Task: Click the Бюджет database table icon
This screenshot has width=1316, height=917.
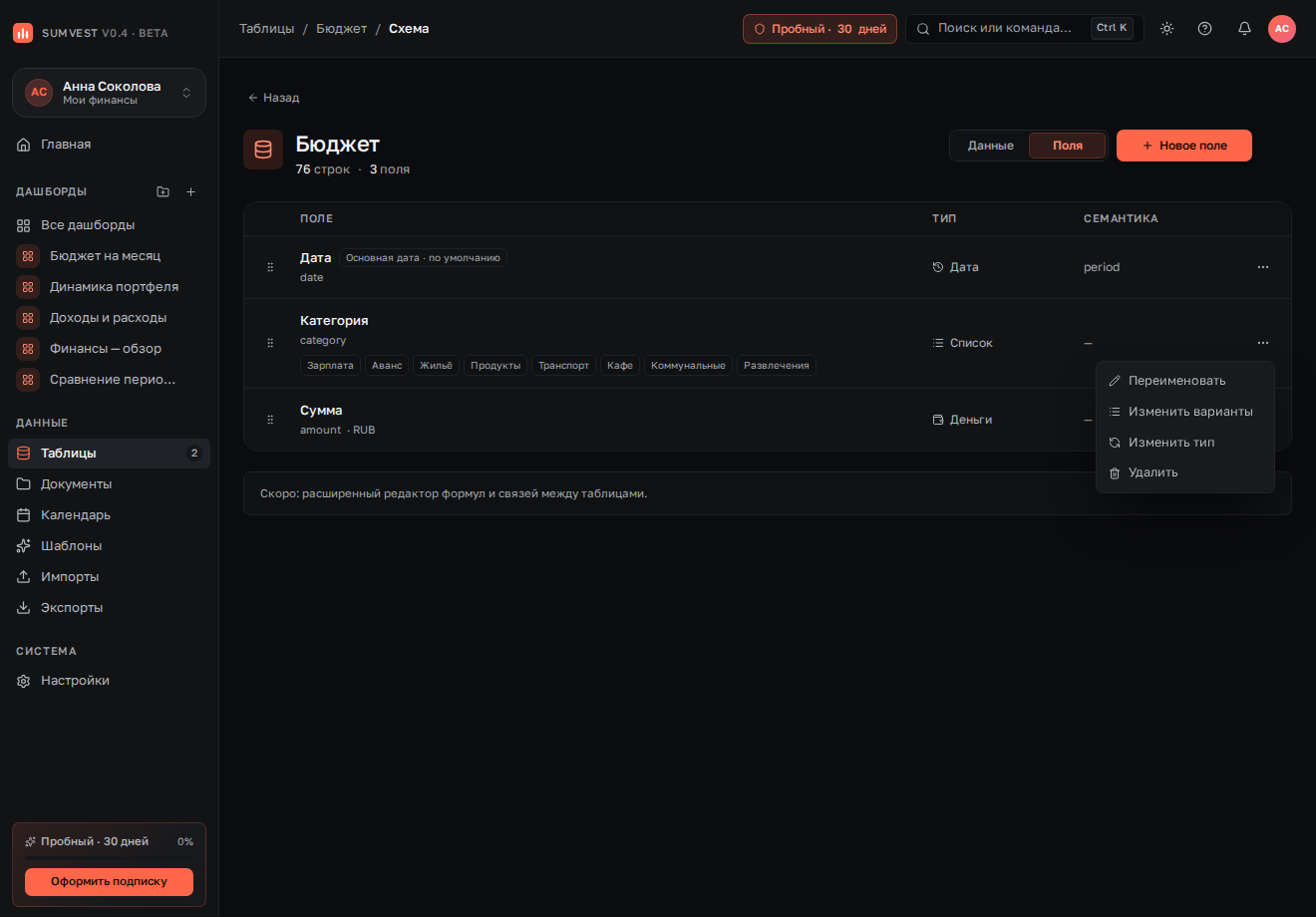Action: click(x=263, y=150)
